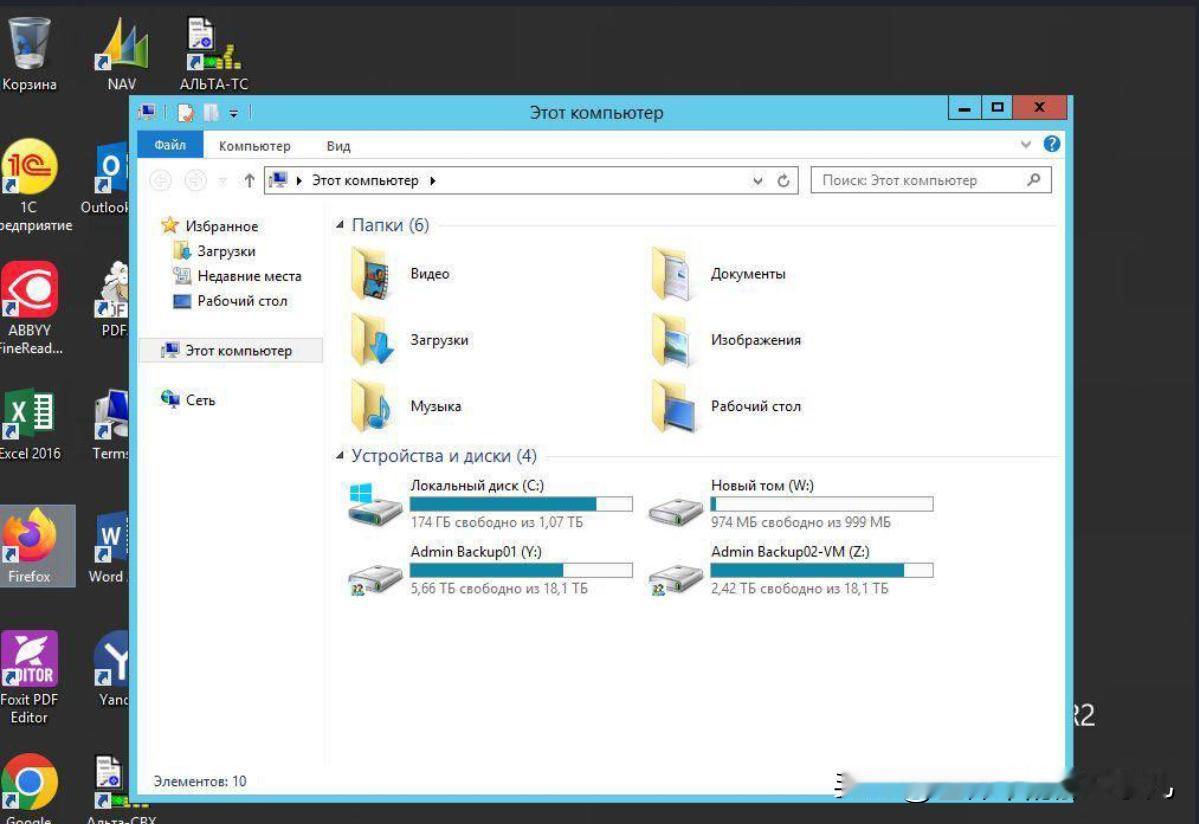This screenshot has height=824, width=1199.
Task: Open the Компьютер ribbon tab
Action: 255,146
